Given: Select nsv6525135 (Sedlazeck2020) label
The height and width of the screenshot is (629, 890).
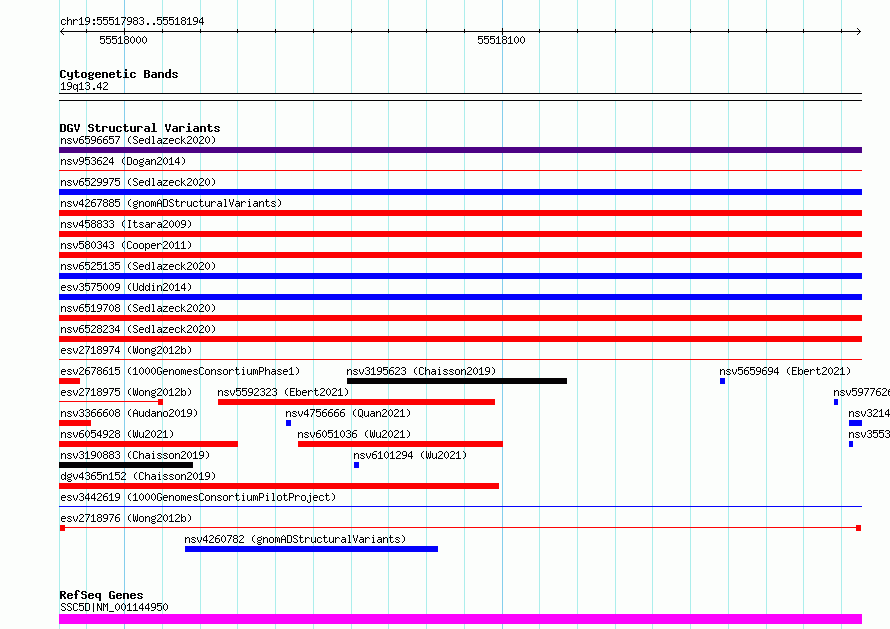Looking at the screenshot, I should point(138,266).
